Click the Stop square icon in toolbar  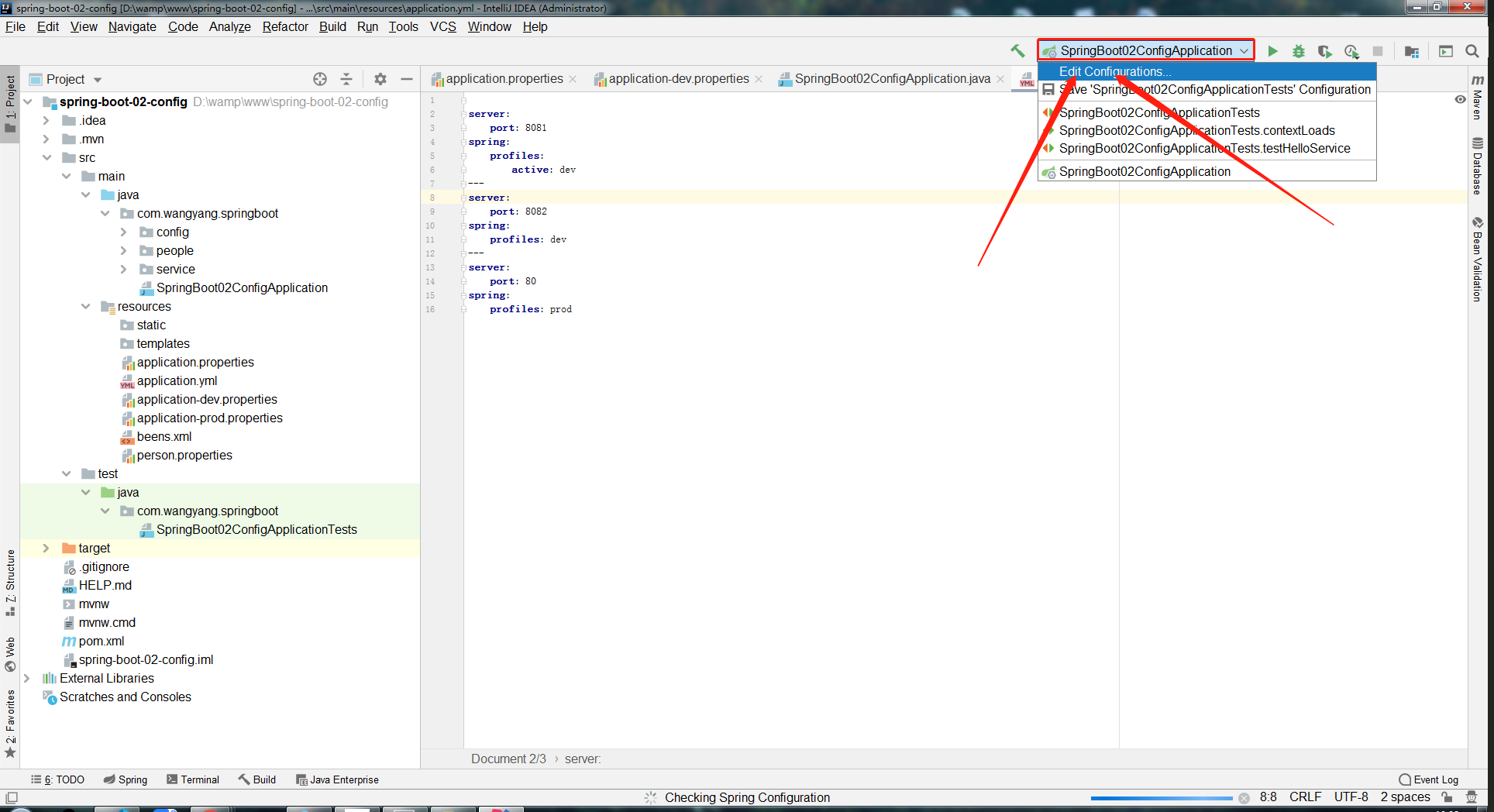point(1378,51)
